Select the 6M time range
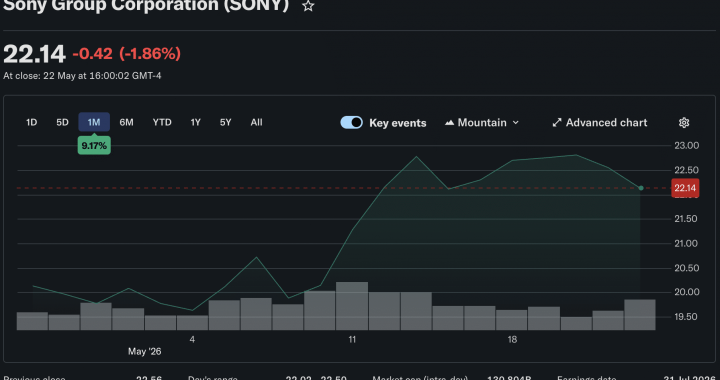Screen dimensions: 720x380 tap(126, 123)
